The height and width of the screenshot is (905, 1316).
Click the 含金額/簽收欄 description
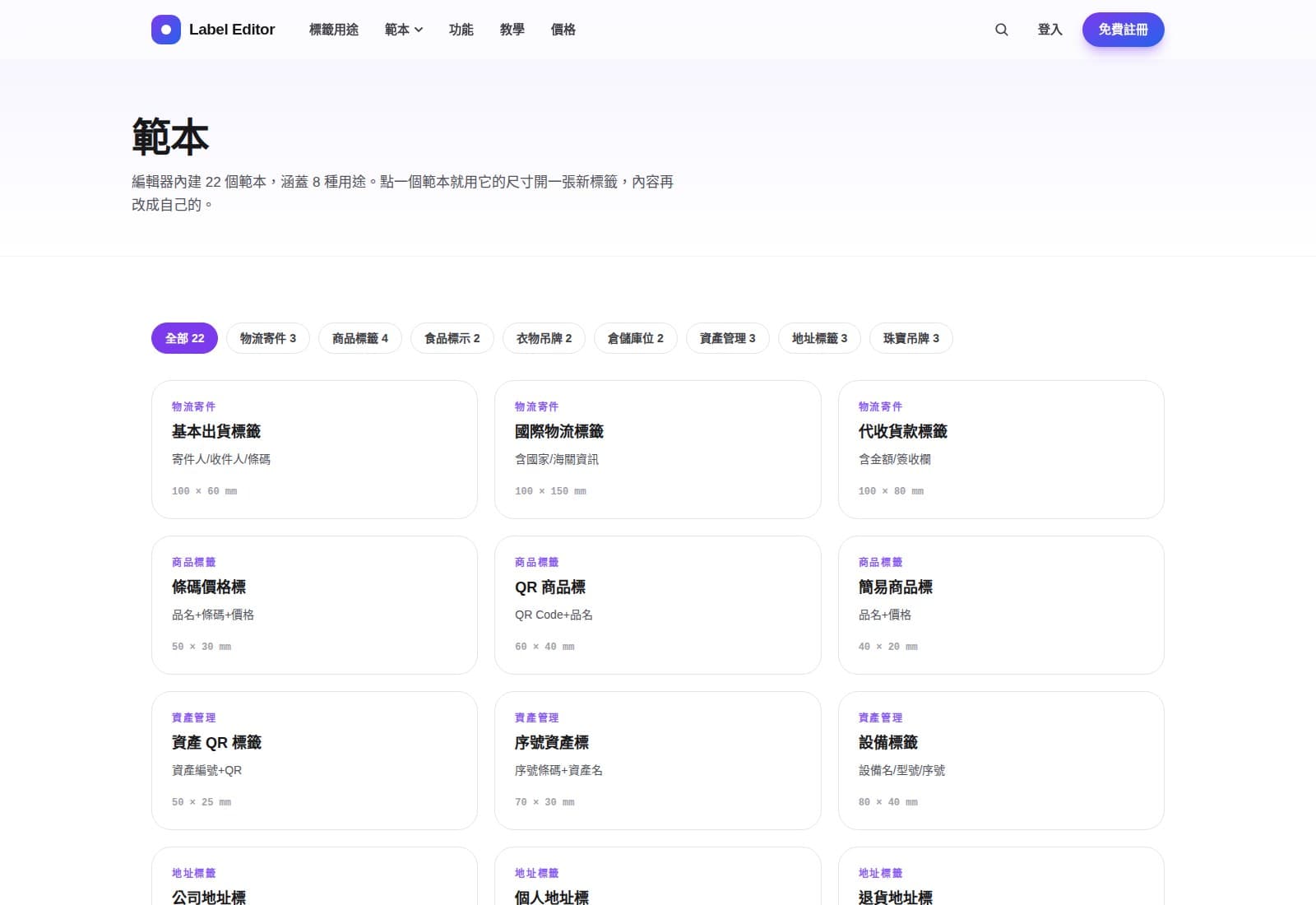[x=895, y=459]
